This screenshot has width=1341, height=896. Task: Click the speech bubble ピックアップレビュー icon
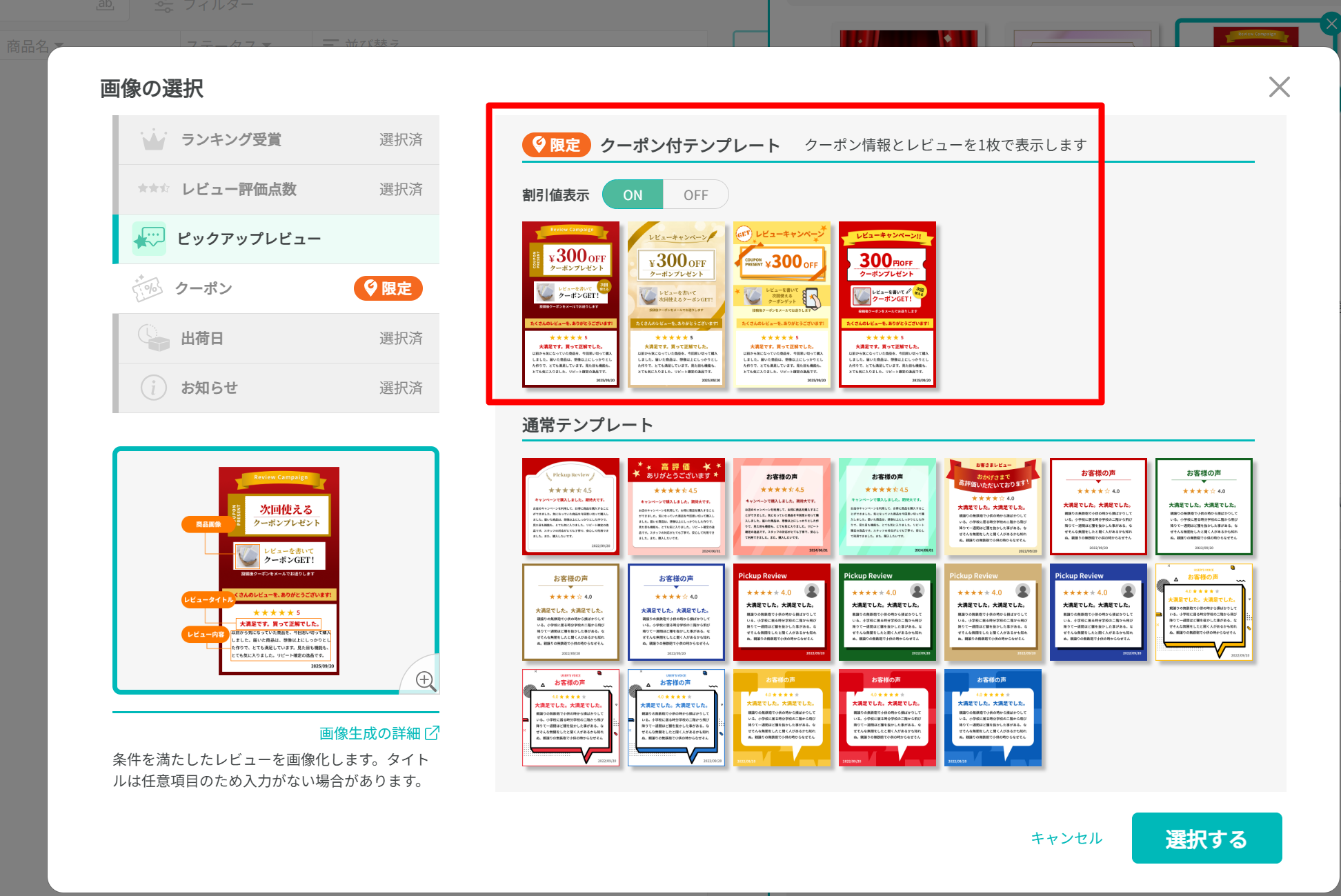click(x=149, y=239)
